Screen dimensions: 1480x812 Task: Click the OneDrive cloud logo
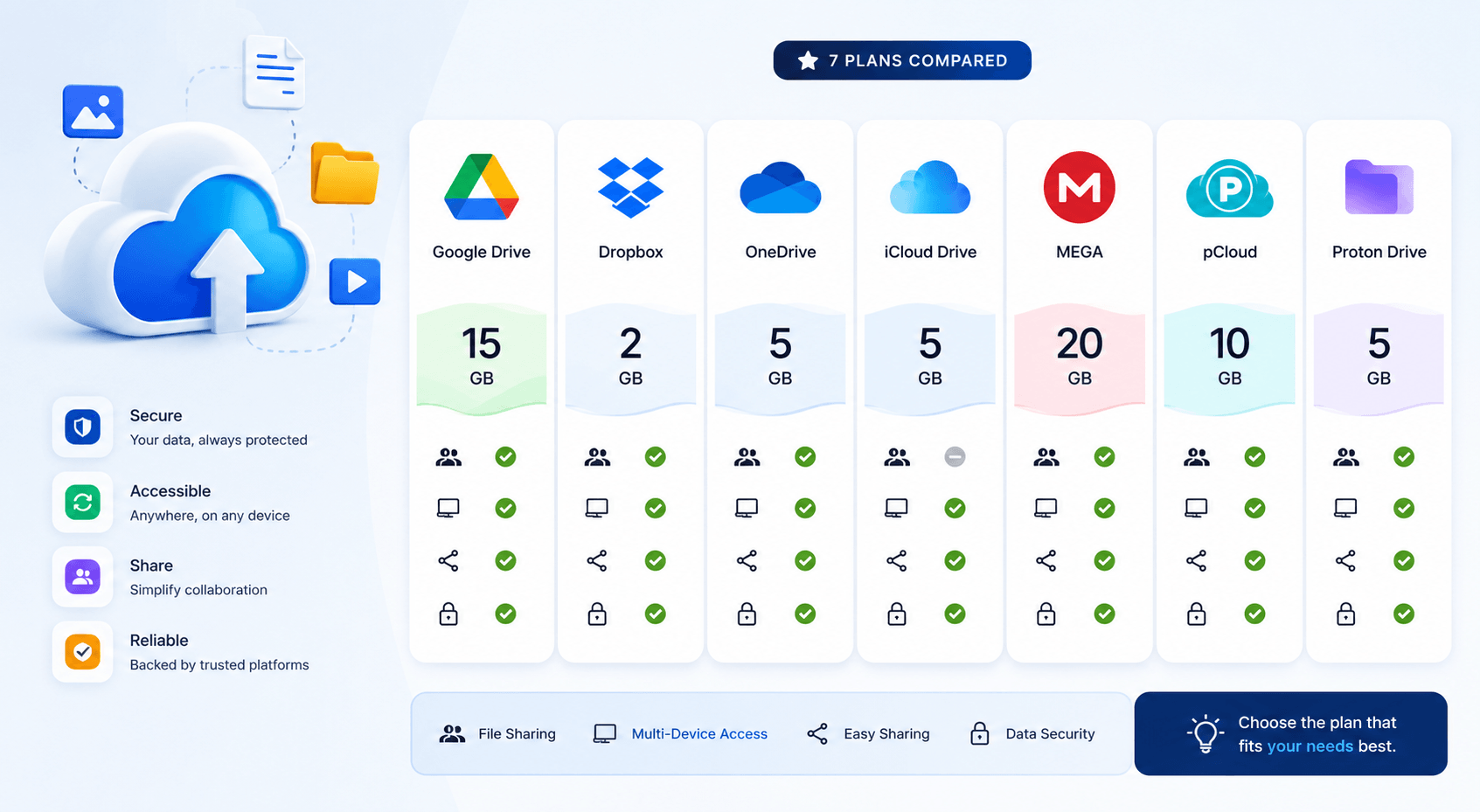[780, 188]
